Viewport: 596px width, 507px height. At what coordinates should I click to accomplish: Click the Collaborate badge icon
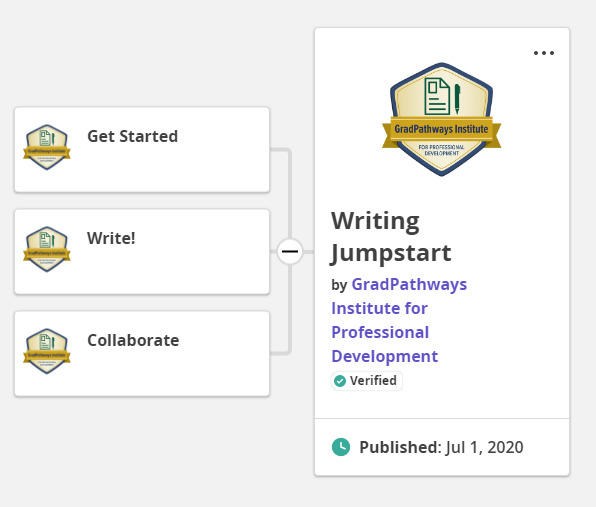coord(47,351)
